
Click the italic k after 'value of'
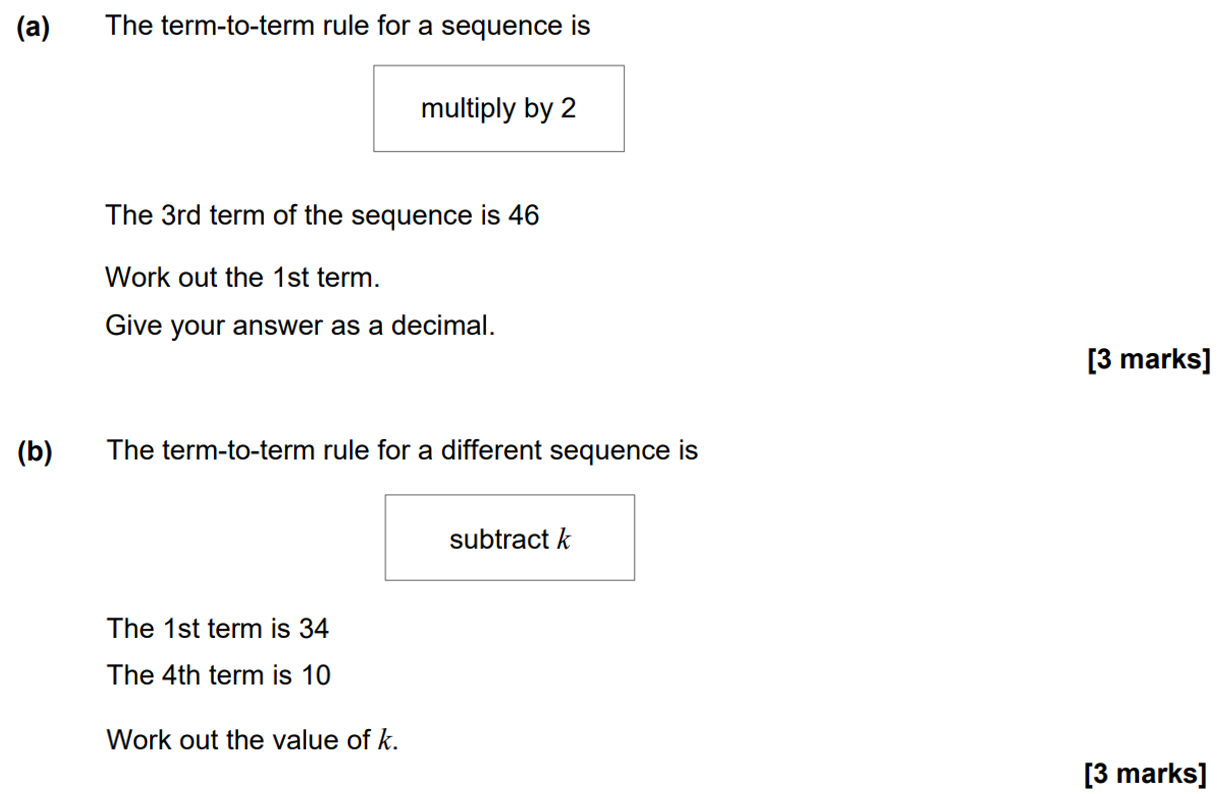click(x=385, y=741)
